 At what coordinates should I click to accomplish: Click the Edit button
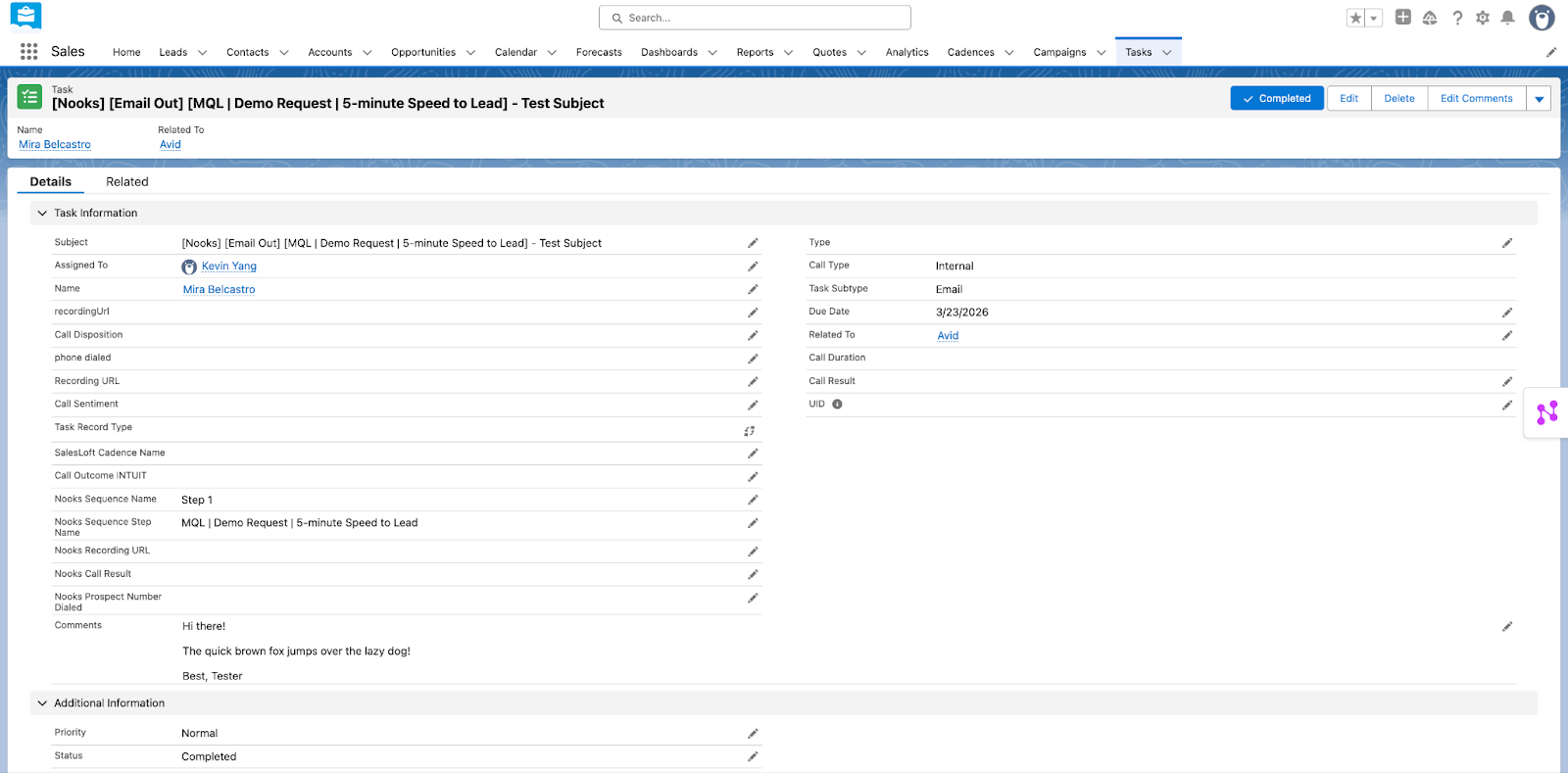coord(1349,99)
